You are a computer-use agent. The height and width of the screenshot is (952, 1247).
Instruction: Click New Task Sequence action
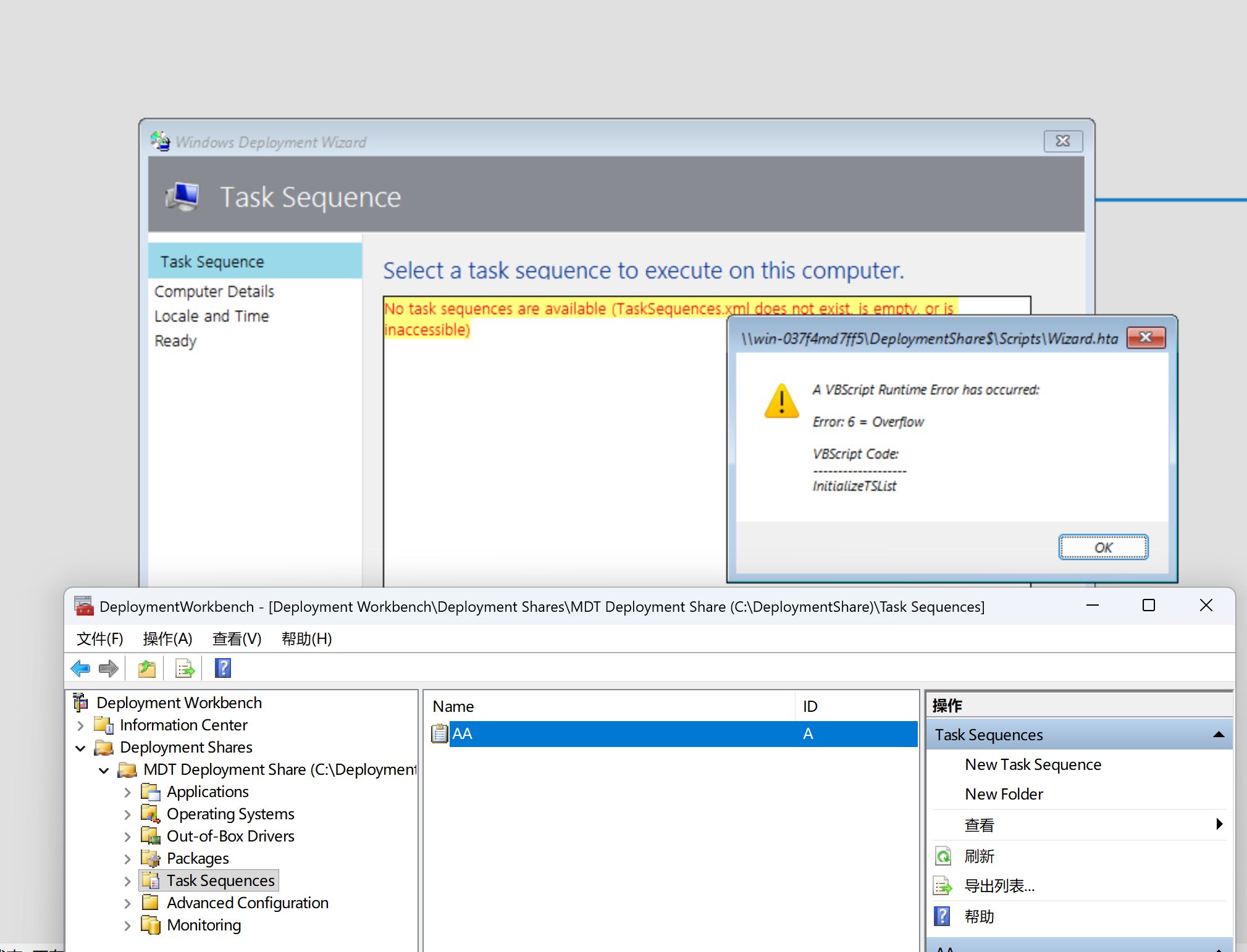coord(1033,764)
